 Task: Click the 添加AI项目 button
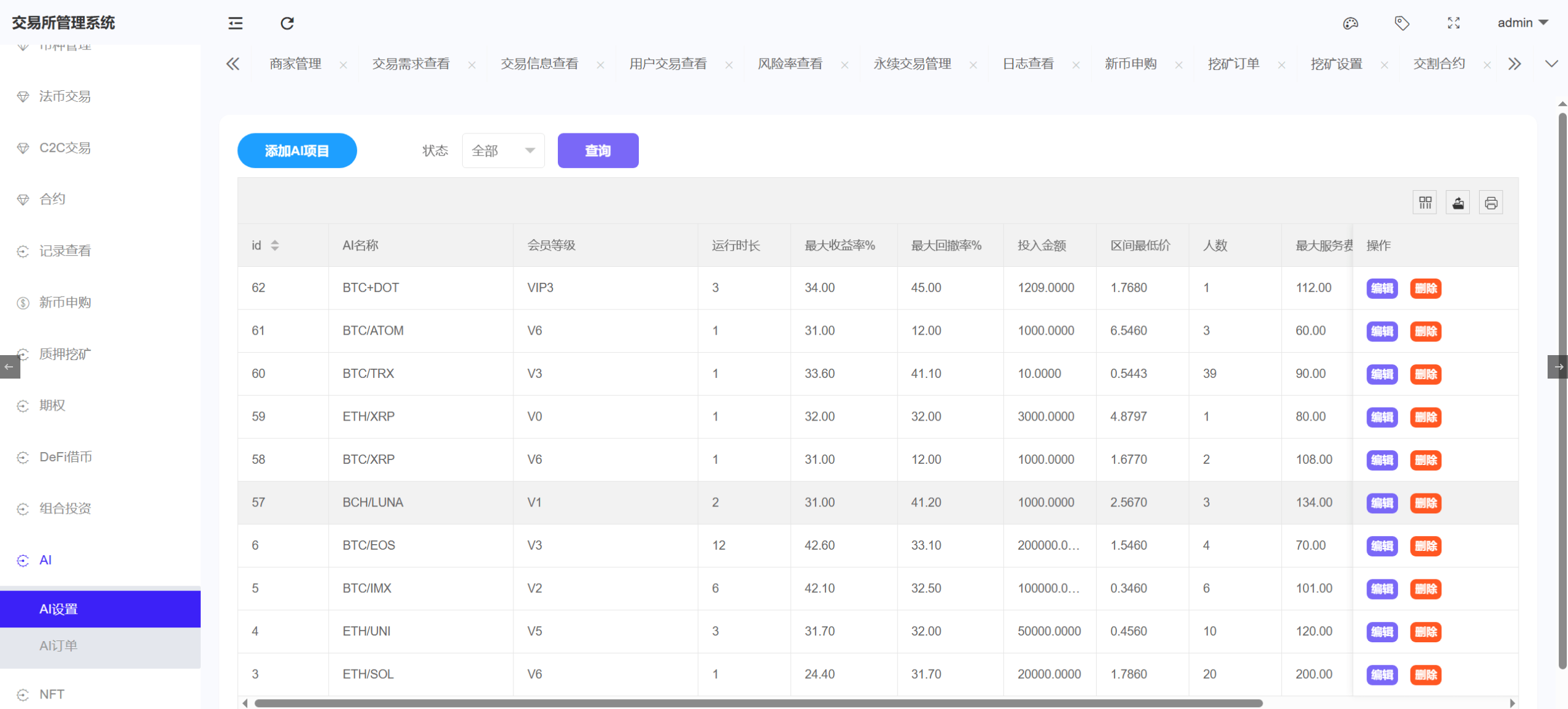tap(297, 150)
